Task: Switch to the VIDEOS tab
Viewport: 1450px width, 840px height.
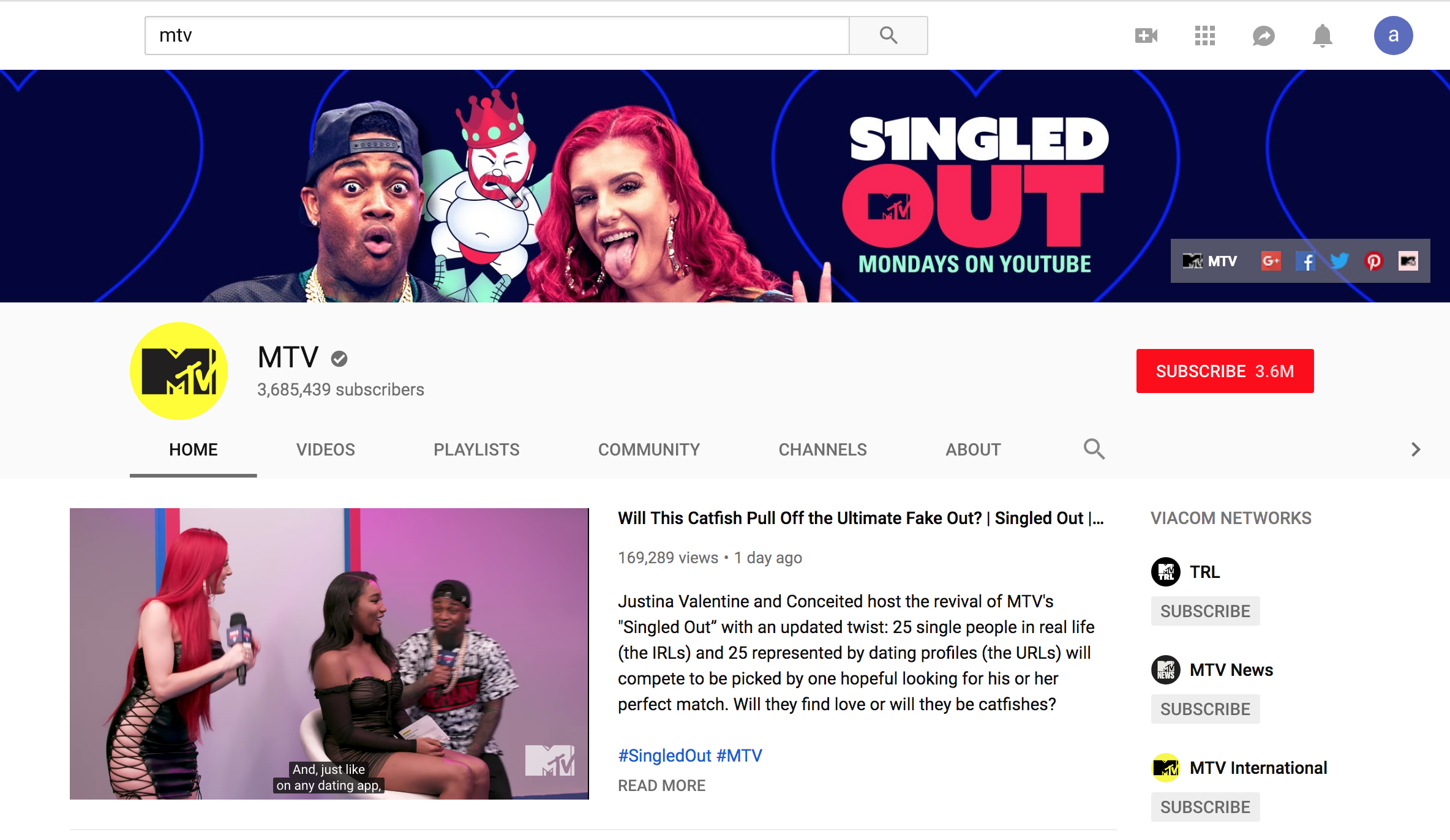Action: coord(326,450)
